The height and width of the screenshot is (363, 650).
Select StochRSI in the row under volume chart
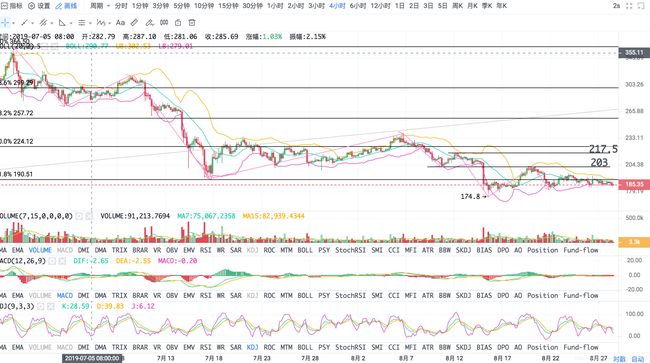(350, 250)
